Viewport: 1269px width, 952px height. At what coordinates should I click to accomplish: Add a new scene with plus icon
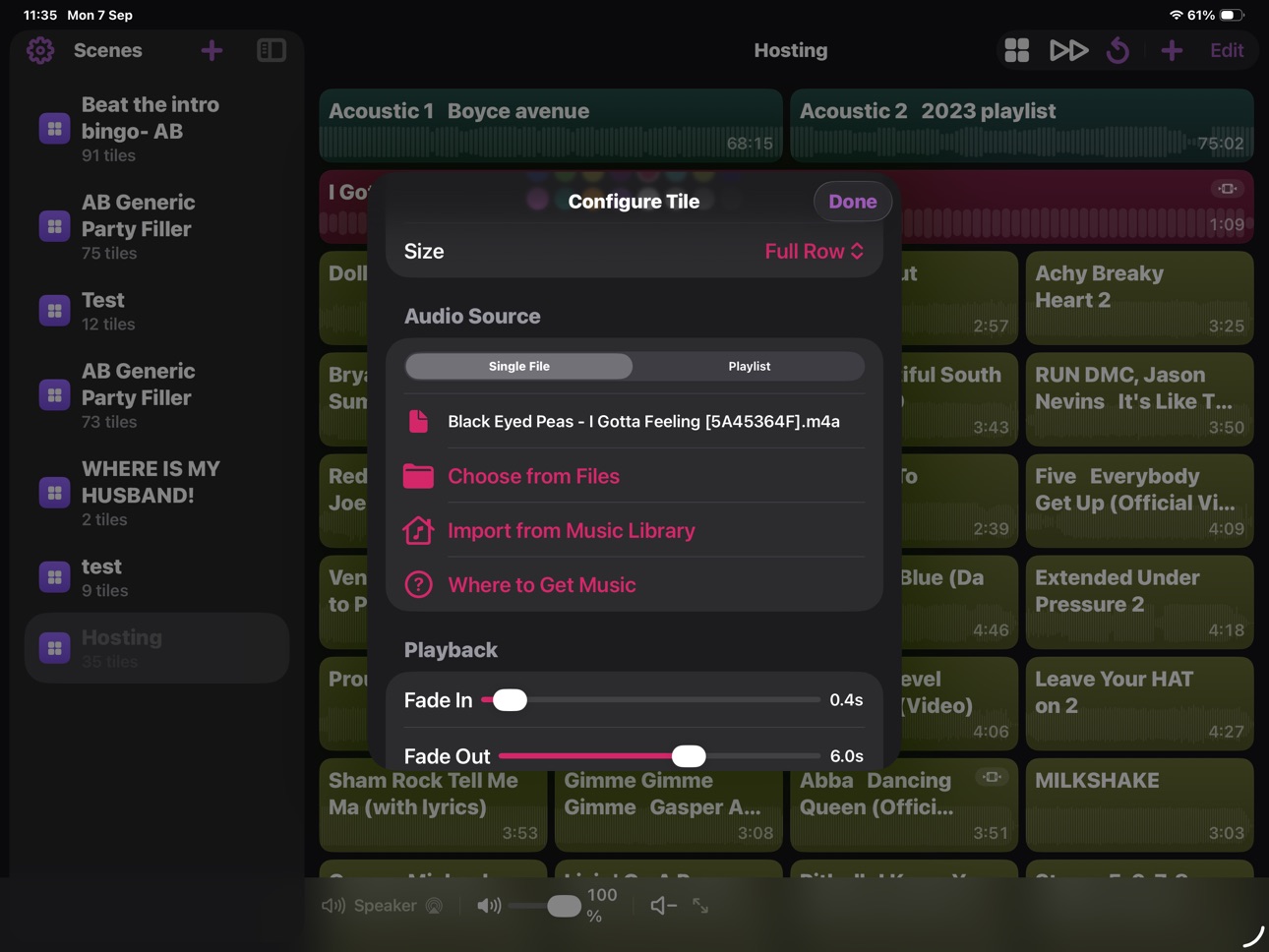click(211, 50)
